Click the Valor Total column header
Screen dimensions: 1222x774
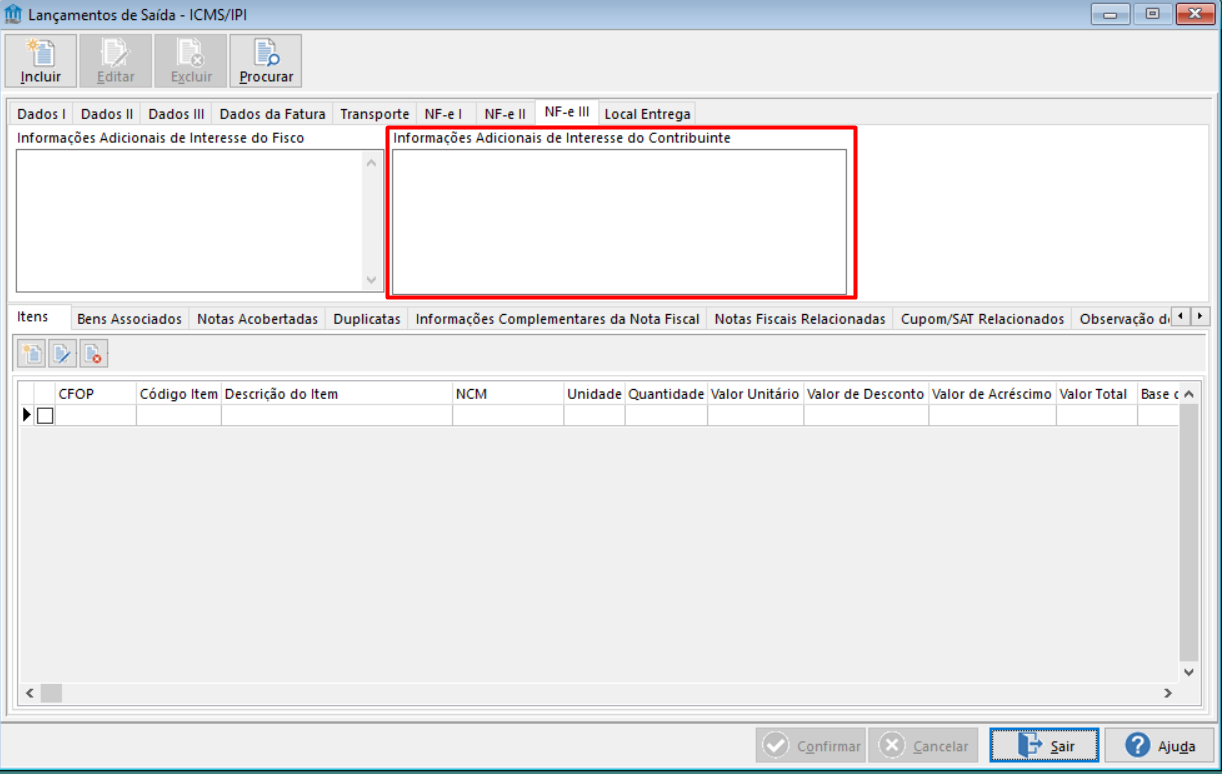click(x=1096, y=394)
